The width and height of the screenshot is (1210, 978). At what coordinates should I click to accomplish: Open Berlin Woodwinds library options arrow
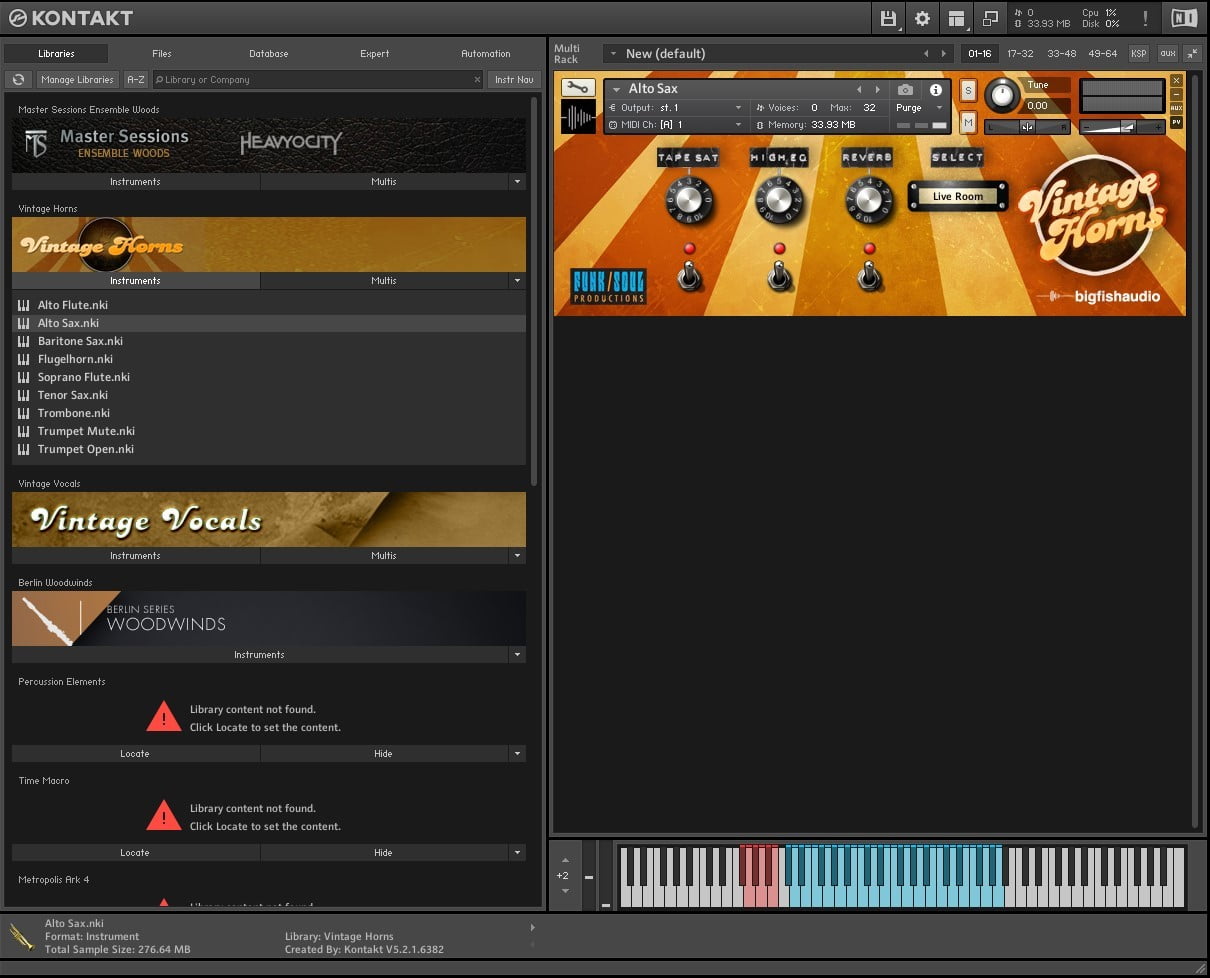tap(517, 655)
